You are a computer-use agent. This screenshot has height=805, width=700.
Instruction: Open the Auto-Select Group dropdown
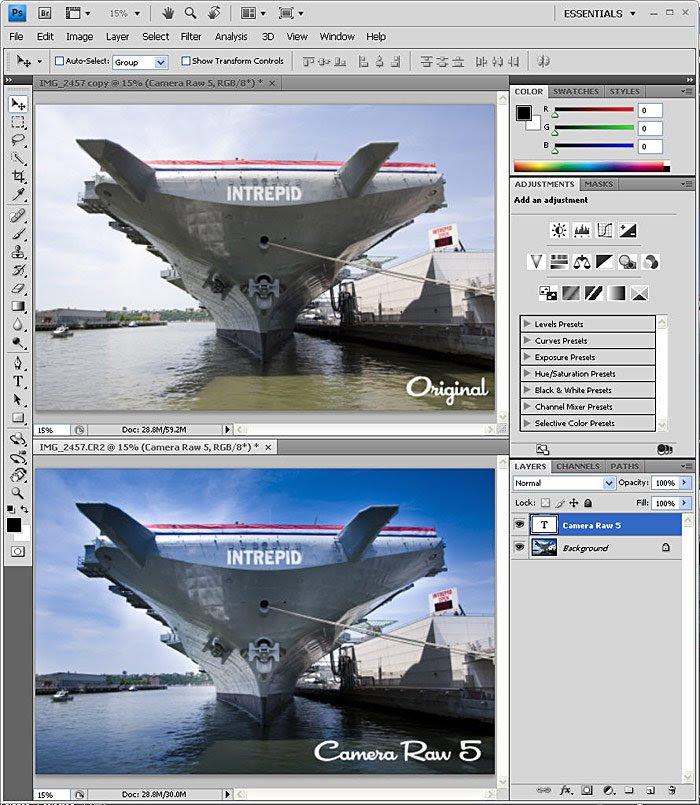(140, 62)
